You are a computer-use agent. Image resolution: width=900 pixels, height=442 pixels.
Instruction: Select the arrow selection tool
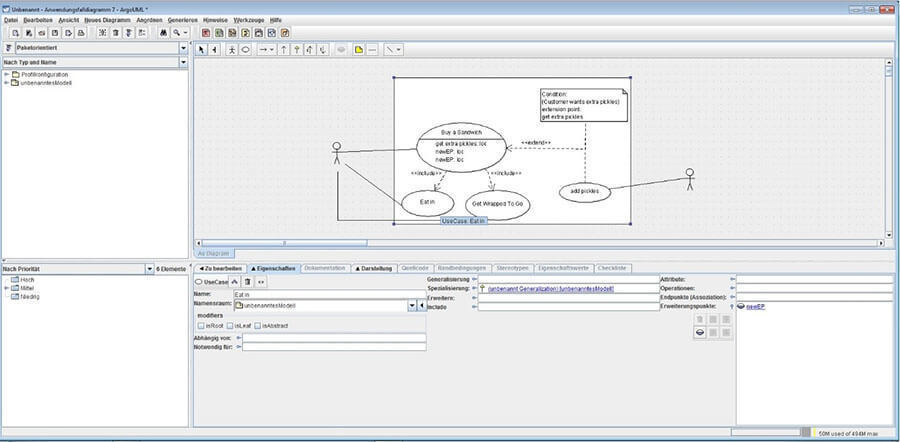coord(200,48)
